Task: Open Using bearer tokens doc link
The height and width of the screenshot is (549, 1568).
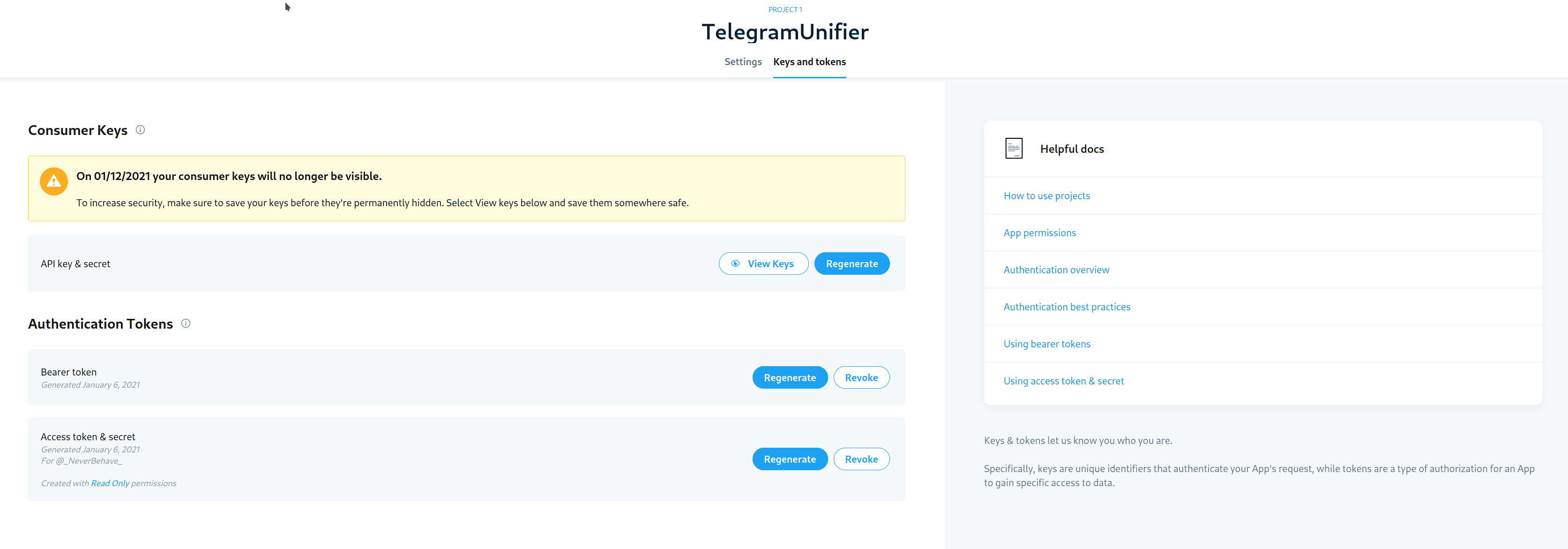Action: tap(1047, 344)
